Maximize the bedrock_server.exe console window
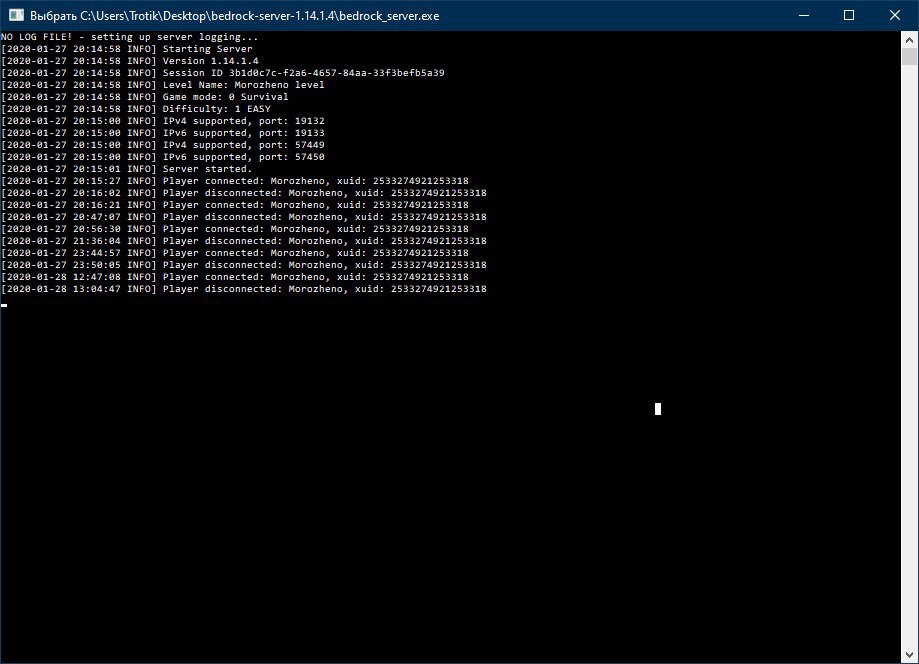Screen dimensions: 919x664 coord(849,15)
